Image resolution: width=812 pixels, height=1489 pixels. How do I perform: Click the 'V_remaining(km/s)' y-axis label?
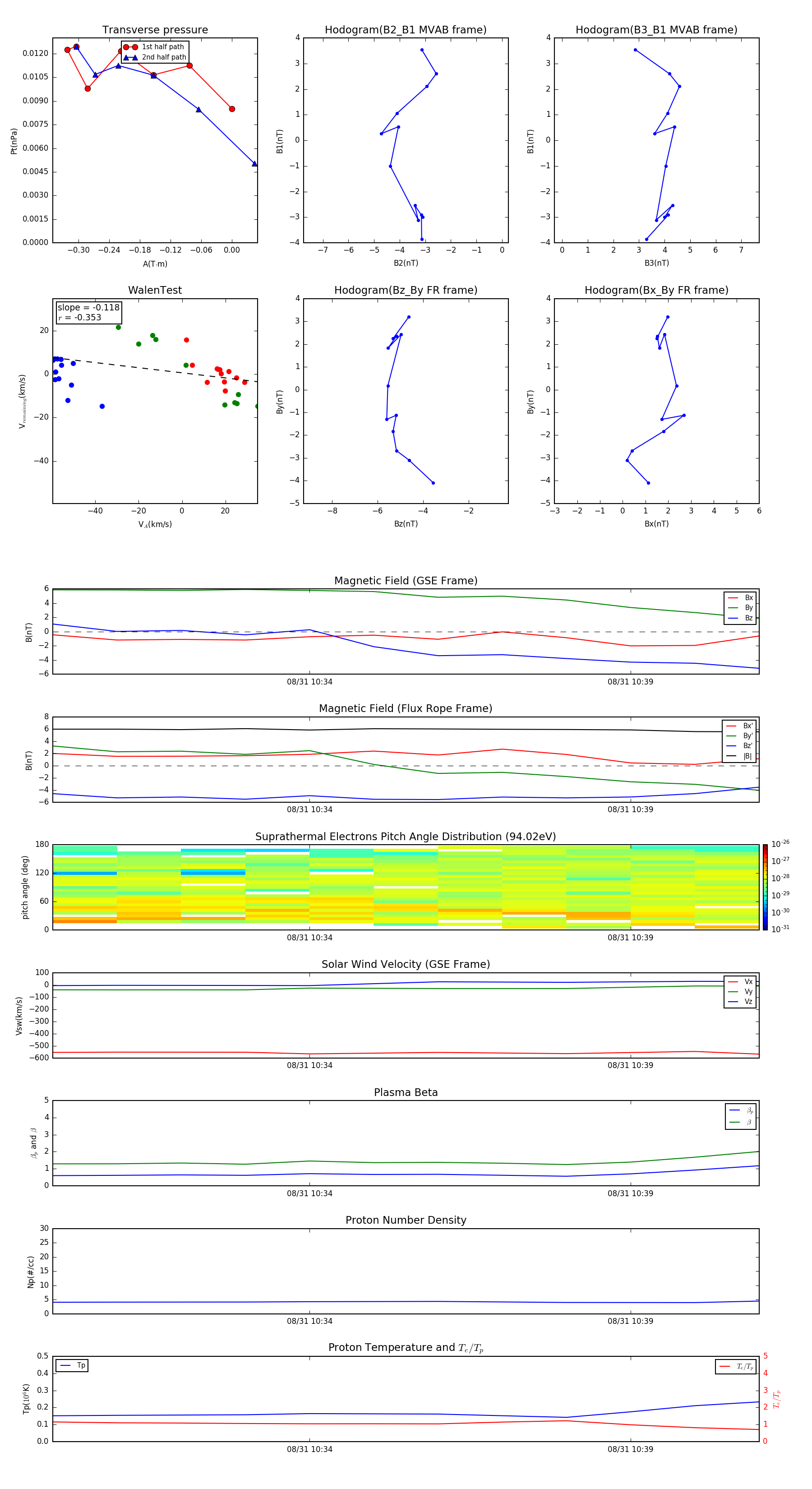pyautogui.click(x=23, y=401)
